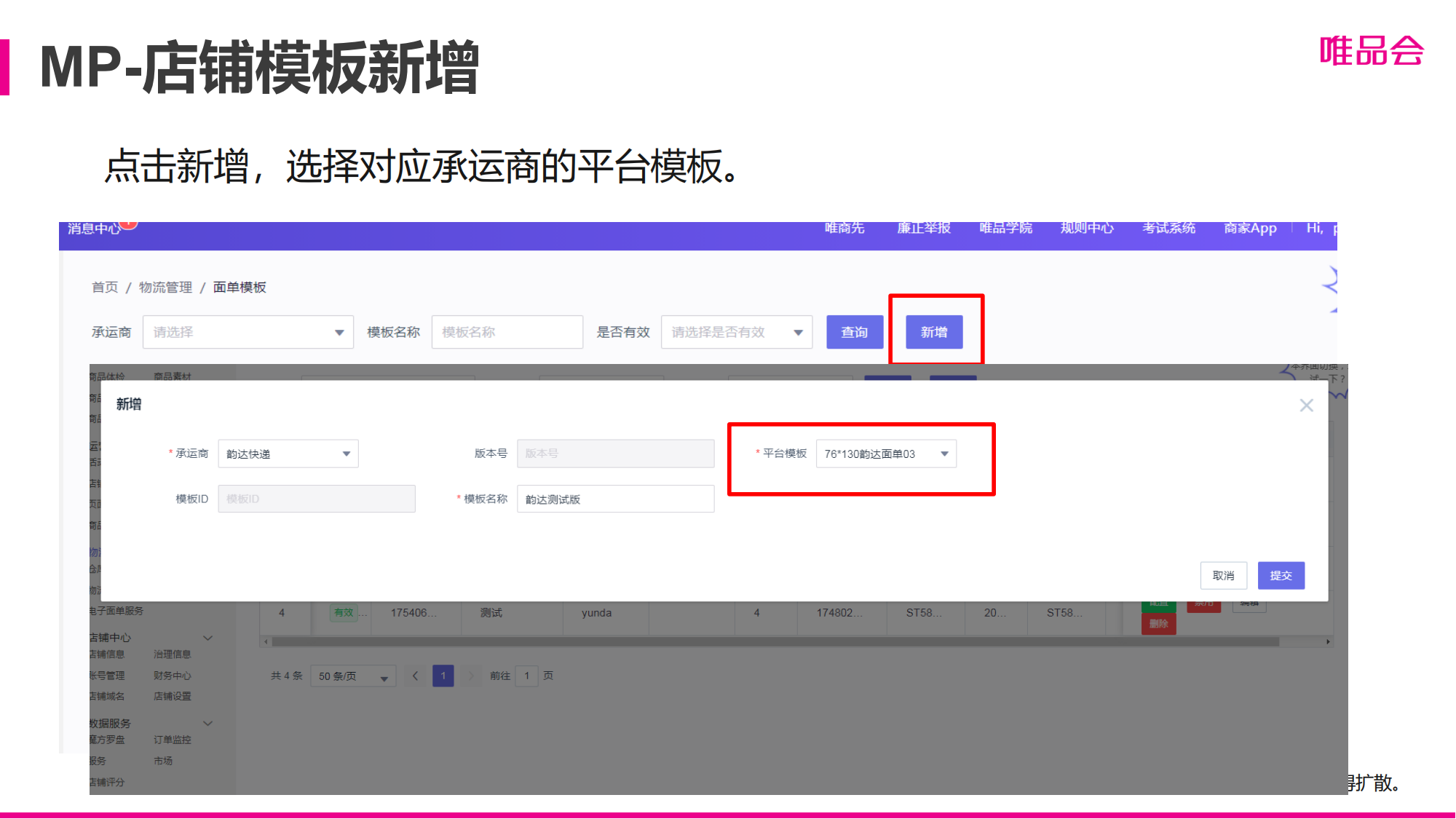Open 消息中心 in the top bar
The width and height of the screenshot is (1456, 819).
(x=95, y=229)
